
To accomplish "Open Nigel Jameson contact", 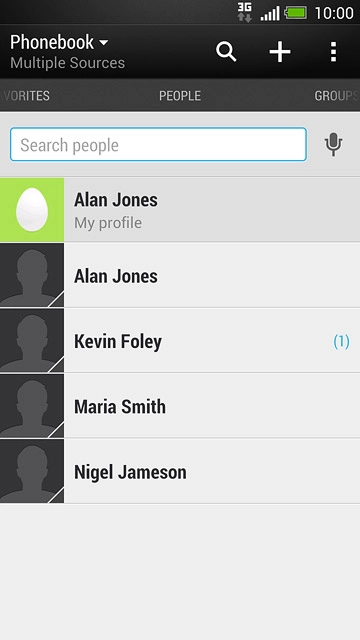I will click(180, 471).
